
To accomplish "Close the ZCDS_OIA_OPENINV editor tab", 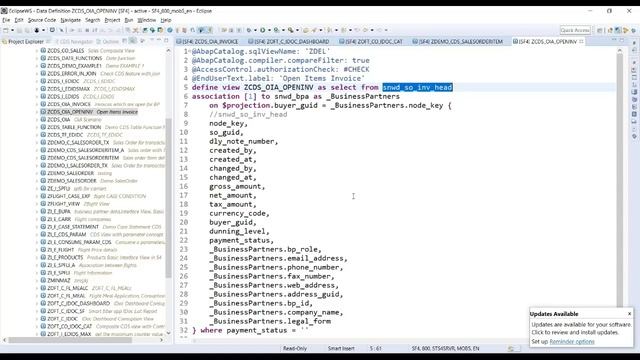I will [581, 42].
